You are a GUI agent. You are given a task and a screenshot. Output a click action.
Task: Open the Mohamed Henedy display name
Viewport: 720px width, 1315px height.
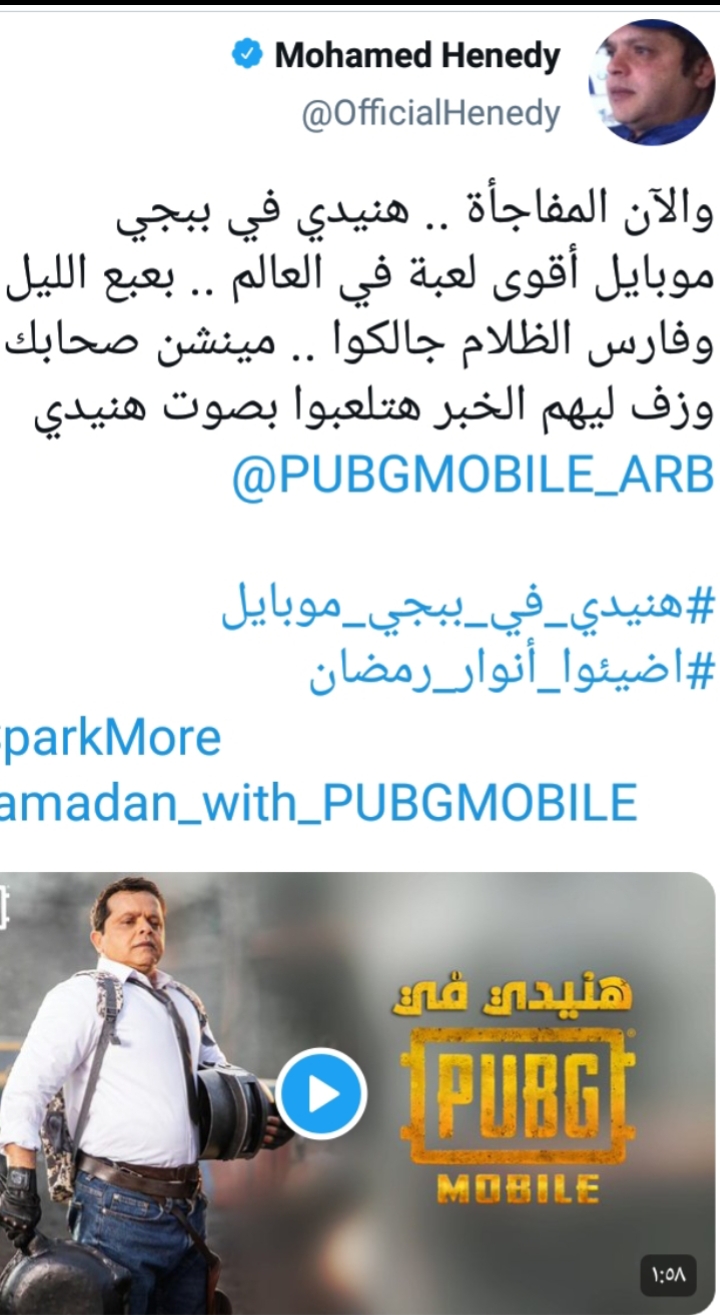[x=417, y=56]
